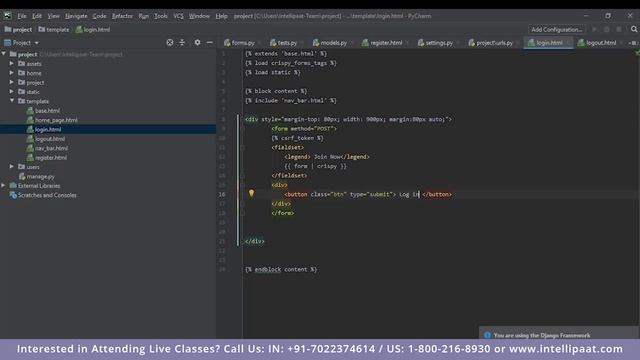Click the Scratches and Consoles icon
The image size is (640, 360).
[13, 195]
